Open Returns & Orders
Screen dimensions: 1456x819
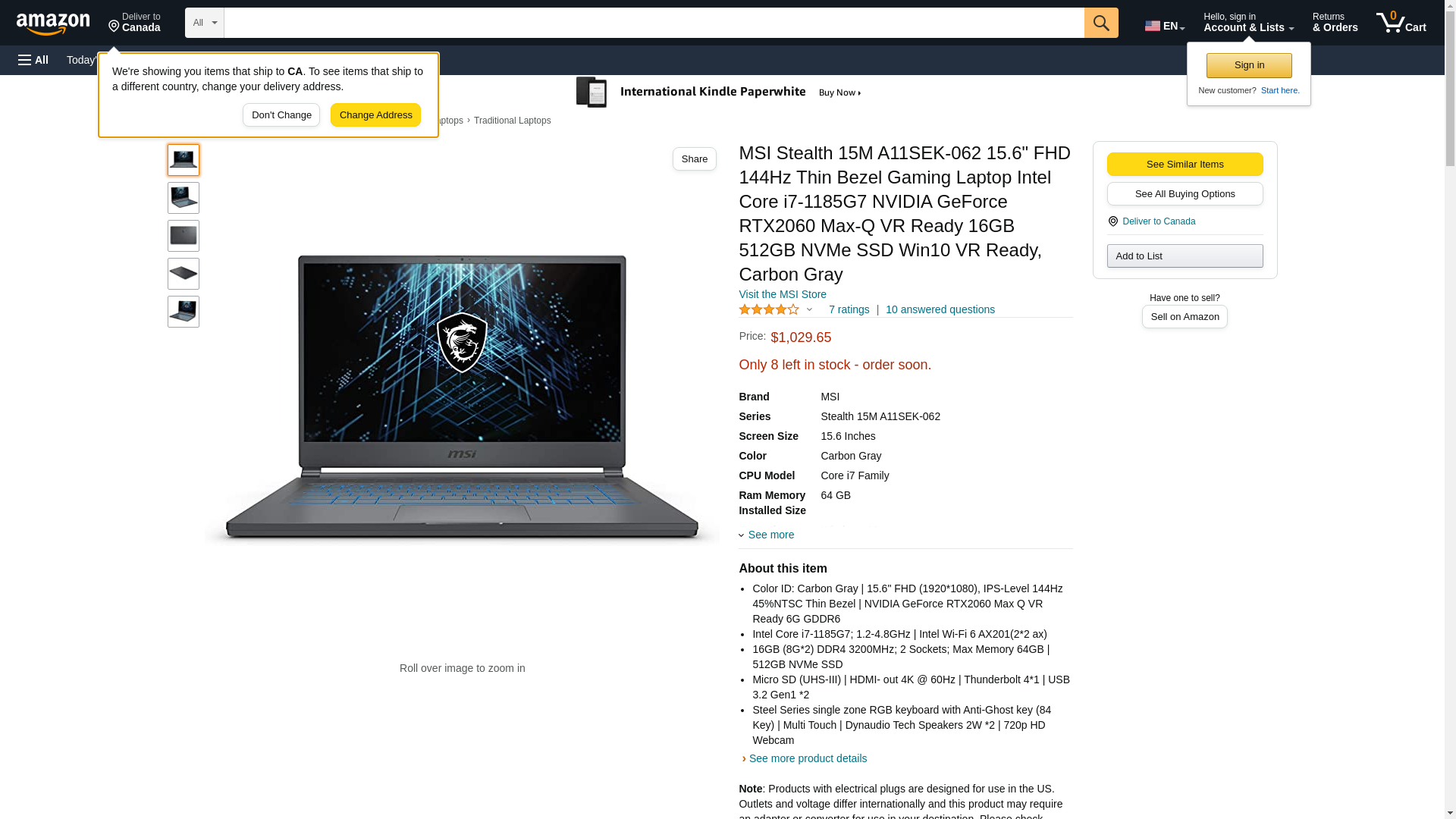tap(1335, 23)
